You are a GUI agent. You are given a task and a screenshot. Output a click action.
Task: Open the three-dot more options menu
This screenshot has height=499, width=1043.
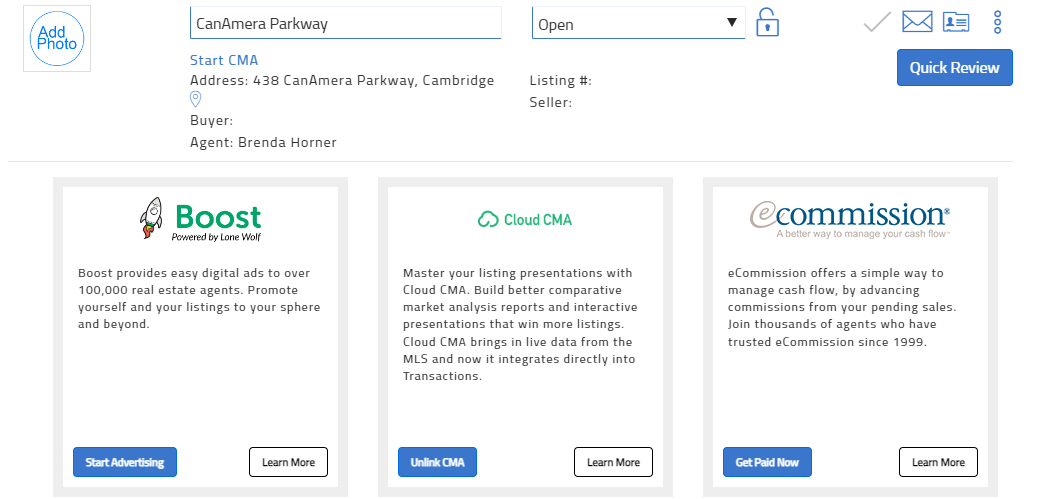pos(997,22)
